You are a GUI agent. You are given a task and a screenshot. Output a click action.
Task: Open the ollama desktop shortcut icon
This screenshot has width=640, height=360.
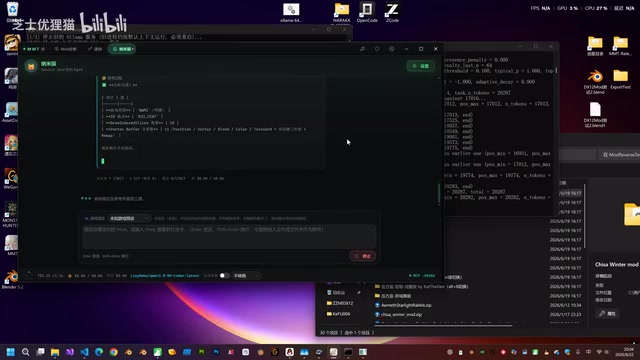291,12
